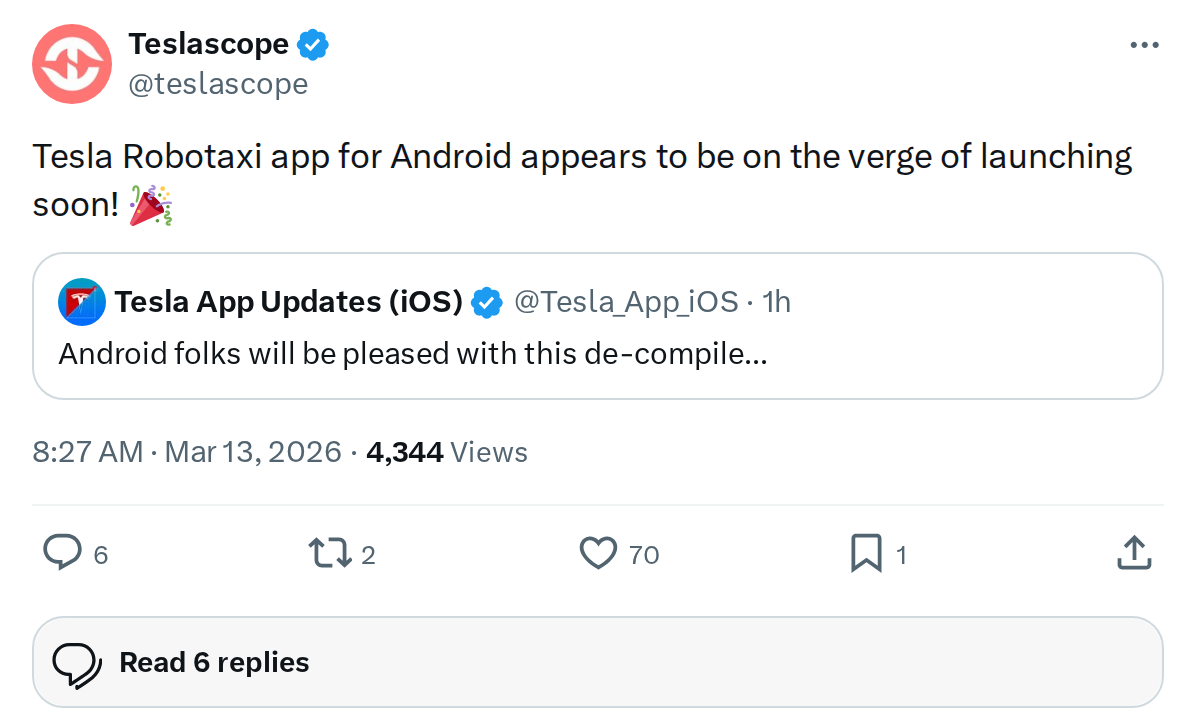Viewport: 1196px width, 724px height.
Task: Bookmark the tweet
Action: tap(866, 553)
